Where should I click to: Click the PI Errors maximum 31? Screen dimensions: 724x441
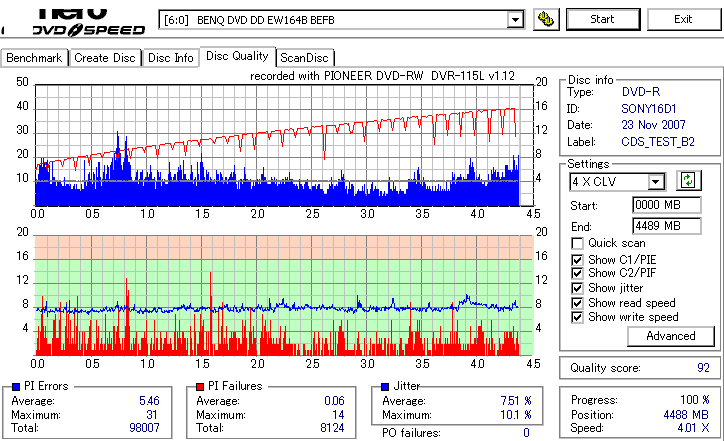click(152, 415)
